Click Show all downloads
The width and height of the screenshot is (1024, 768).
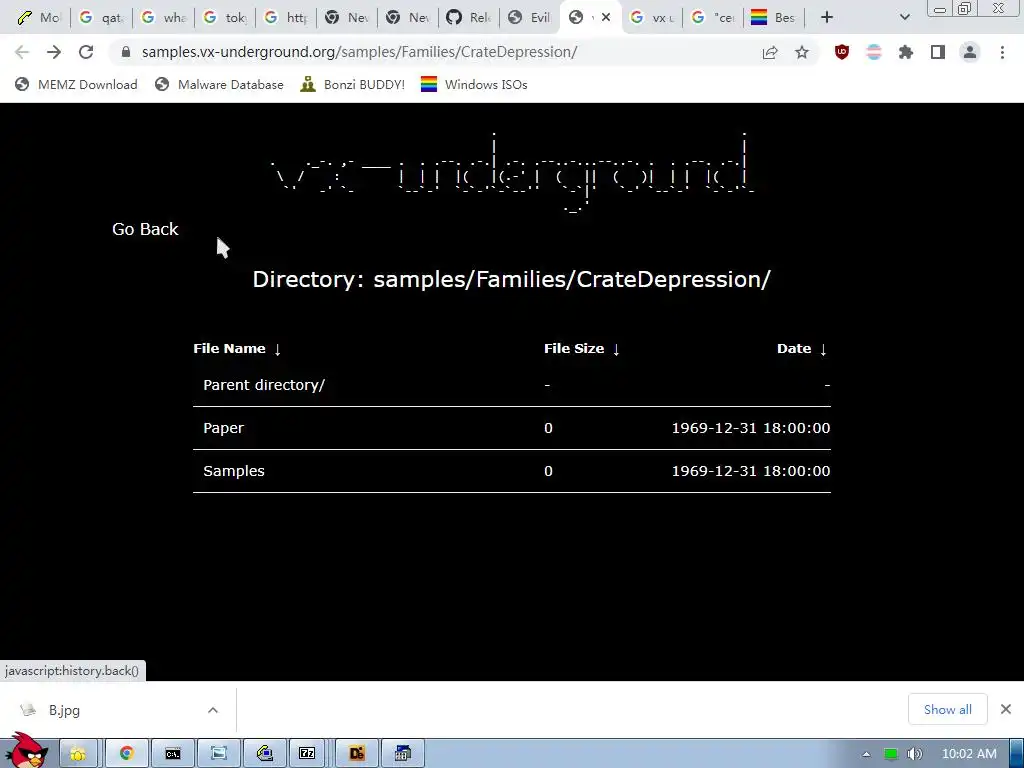pyautogui.click(x=948, y=710)
